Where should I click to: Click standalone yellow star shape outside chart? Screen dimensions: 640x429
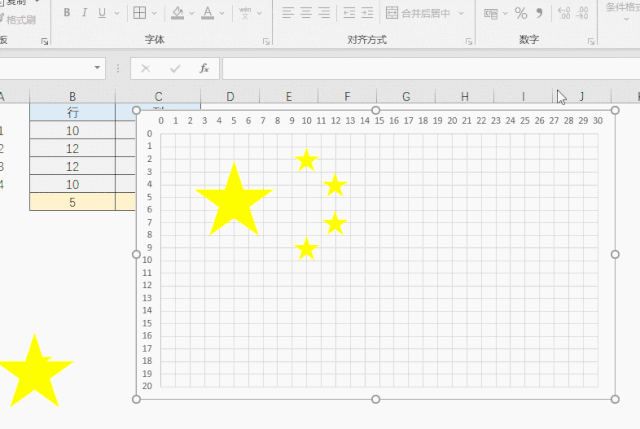point(35,373)
